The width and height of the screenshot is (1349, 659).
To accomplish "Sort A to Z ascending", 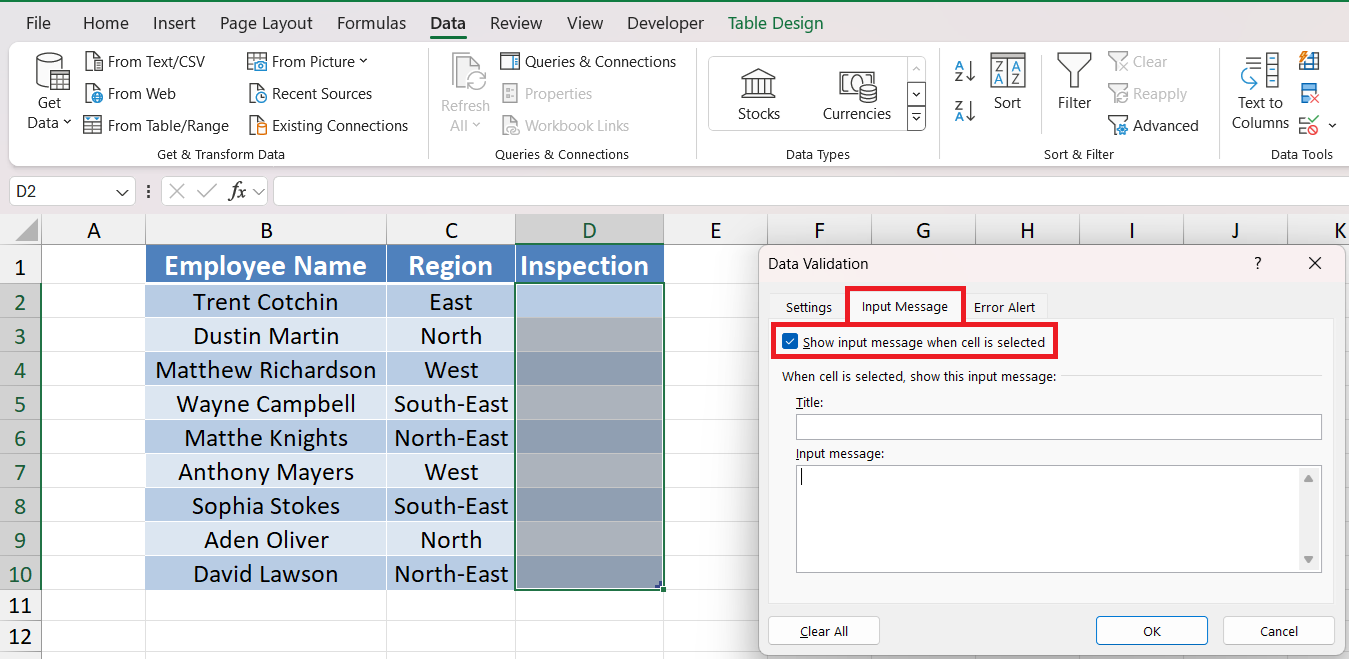I will tap(965, 70).
